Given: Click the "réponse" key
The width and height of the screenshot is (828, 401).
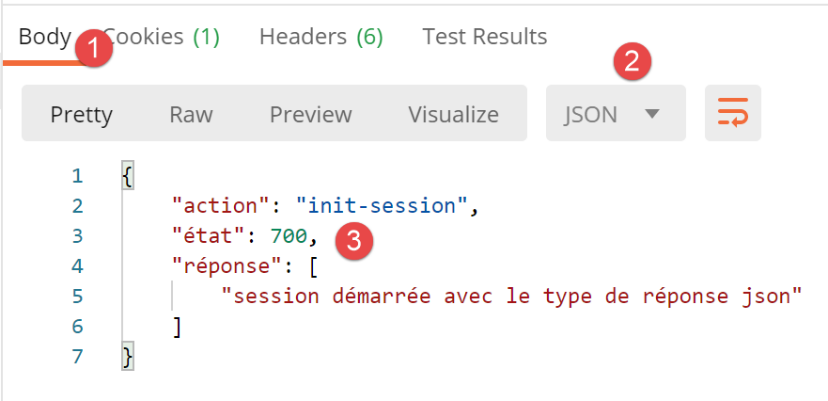Looking at the screenshot, I should (231, 267).
